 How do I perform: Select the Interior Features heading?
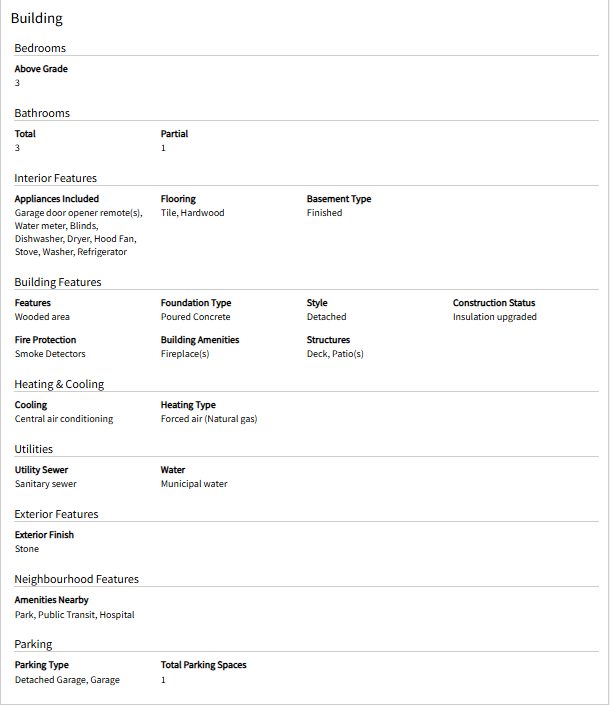tap(55, 178)
